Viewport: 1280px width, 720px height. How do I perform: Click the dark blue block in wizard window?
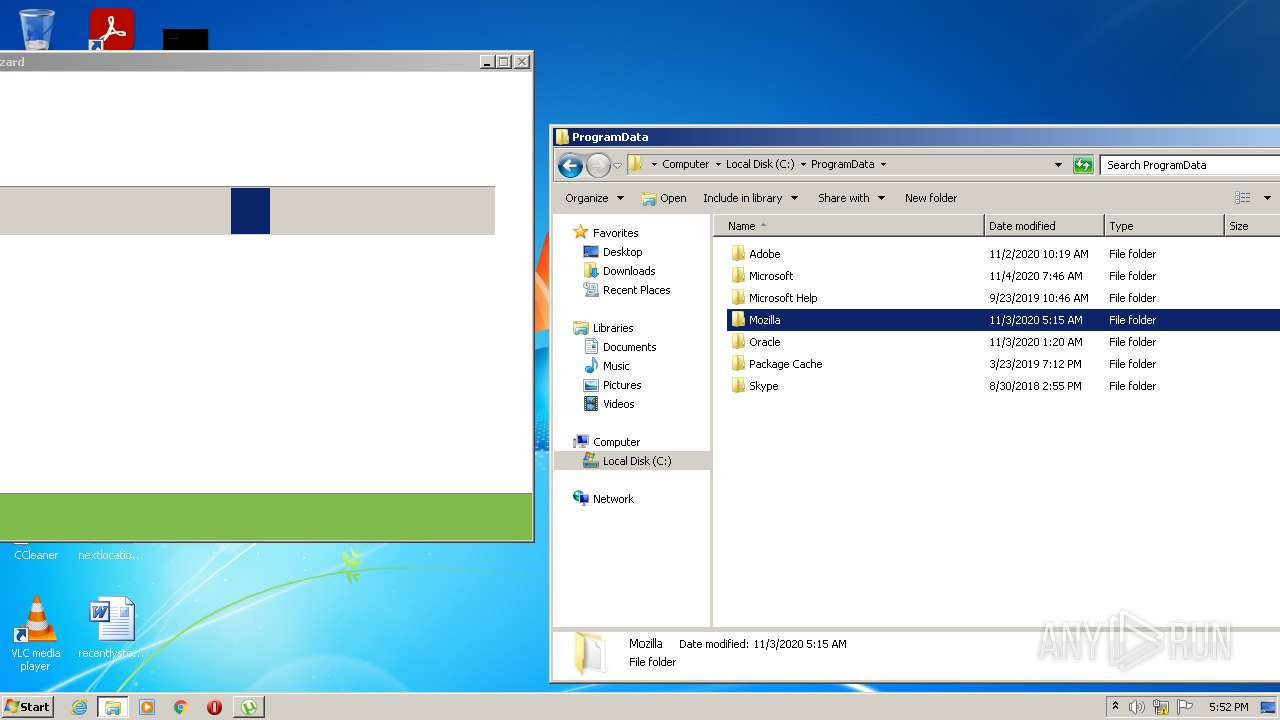(250, 211)
